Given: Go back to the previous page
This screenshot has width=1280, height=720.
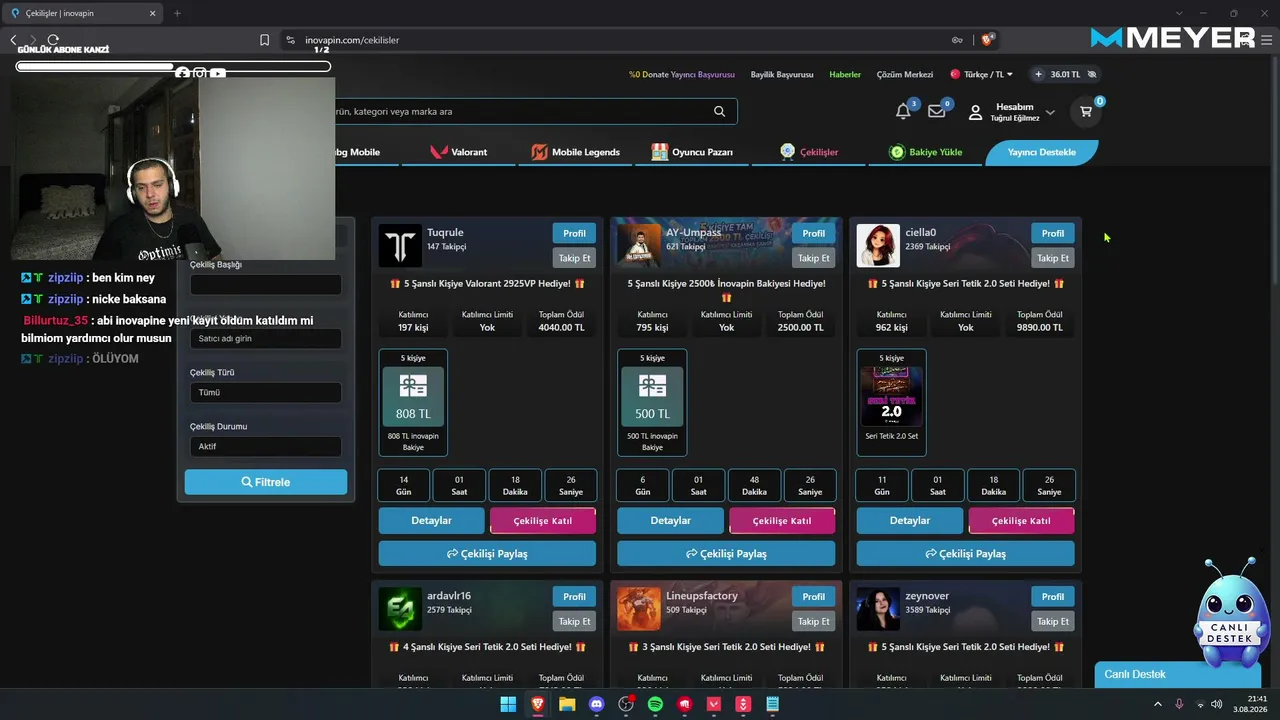Looking at the screenshot, I should pyautogui.click(x=13, y=40).
